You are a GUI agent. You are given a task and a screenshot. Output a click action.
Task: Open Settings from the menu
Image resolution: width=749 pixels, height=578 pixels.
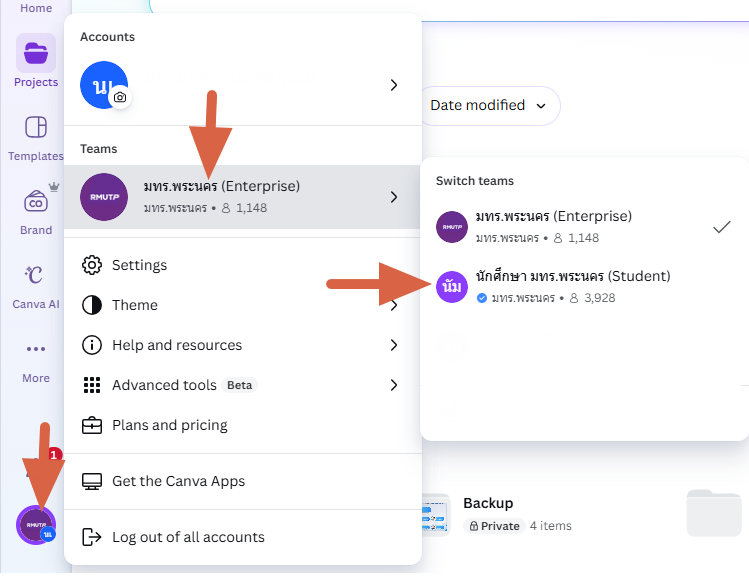point(139,265)
